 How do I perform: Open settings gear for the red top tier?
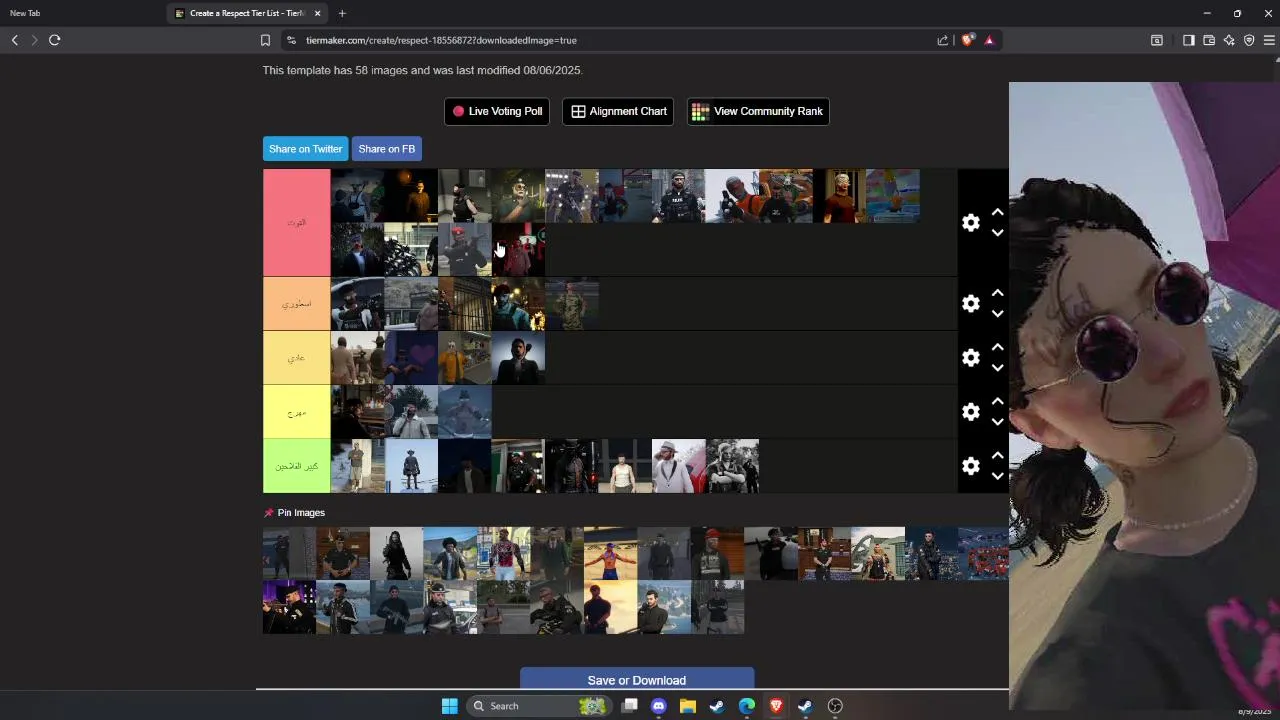click(971, 222)
